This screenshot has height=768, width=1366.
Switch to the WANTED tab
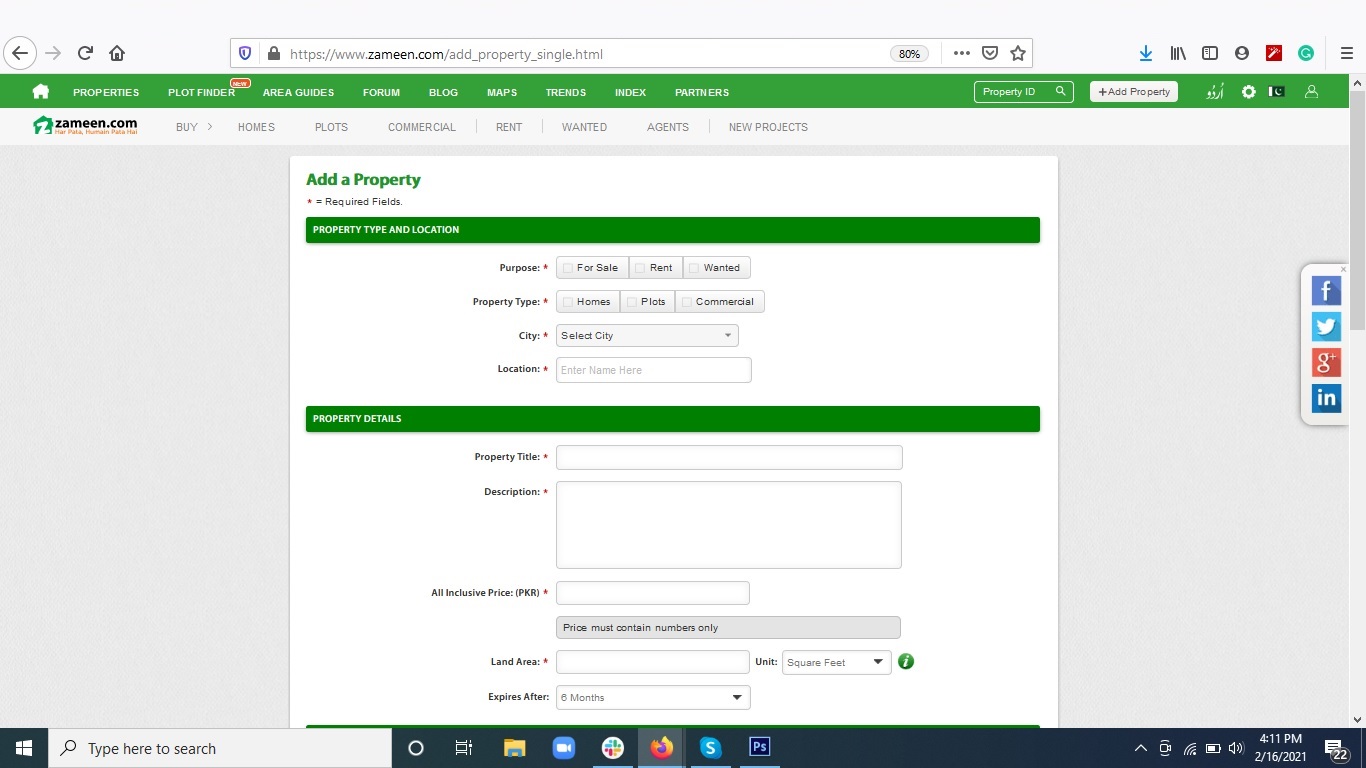click(x=584, y=127)
